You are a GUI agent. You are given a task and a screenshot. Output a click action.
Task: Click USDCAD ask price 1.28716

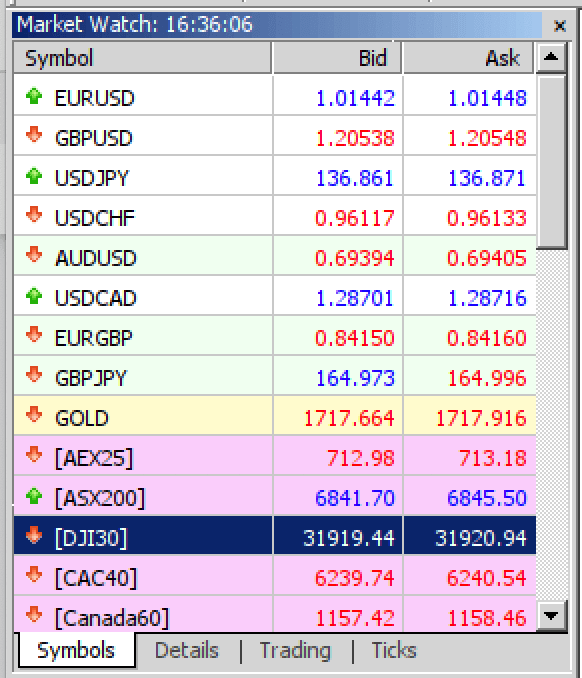(487, 298)
